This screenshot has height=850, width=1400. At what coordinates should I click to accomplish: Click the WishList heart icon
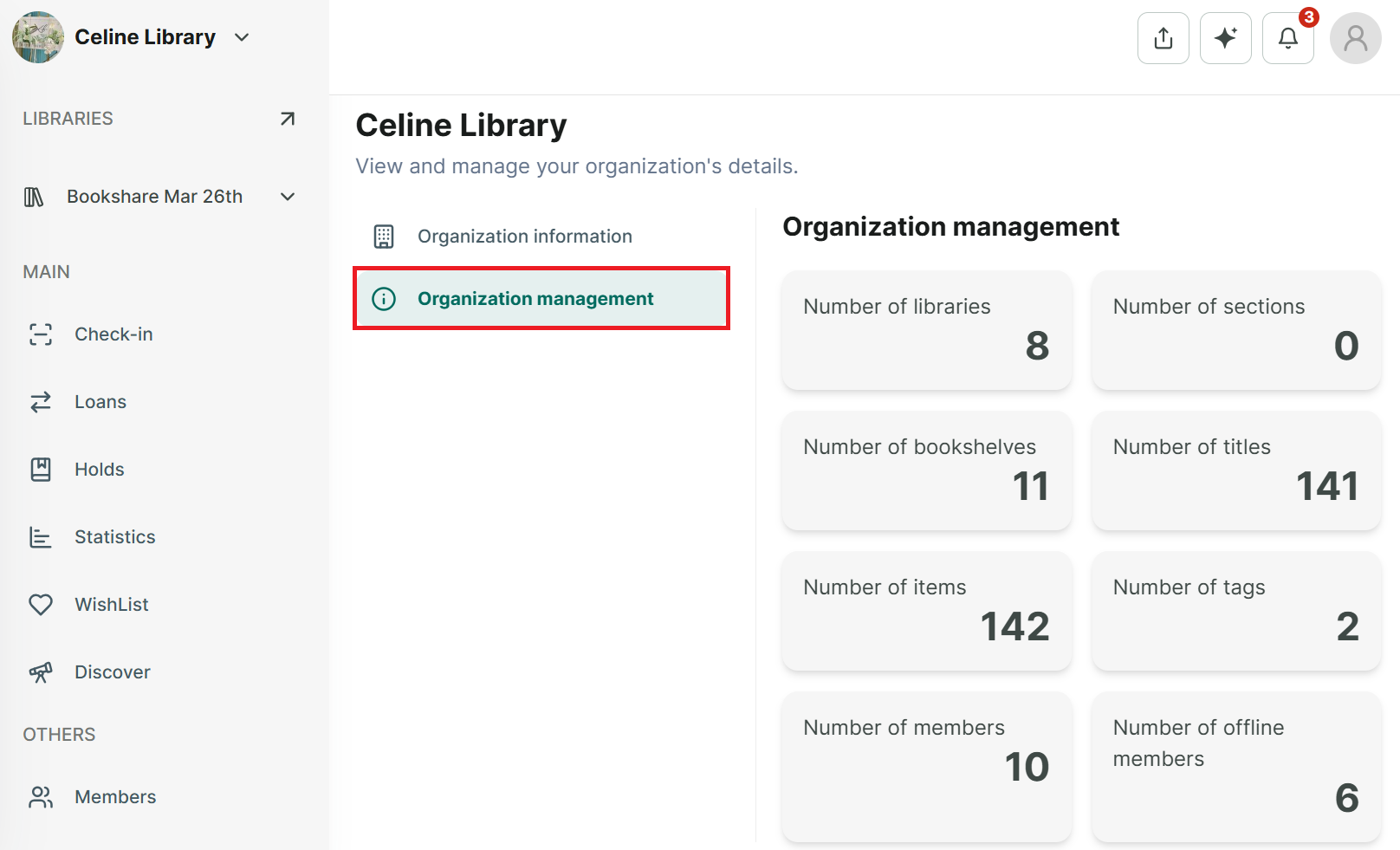coord(41,605)
